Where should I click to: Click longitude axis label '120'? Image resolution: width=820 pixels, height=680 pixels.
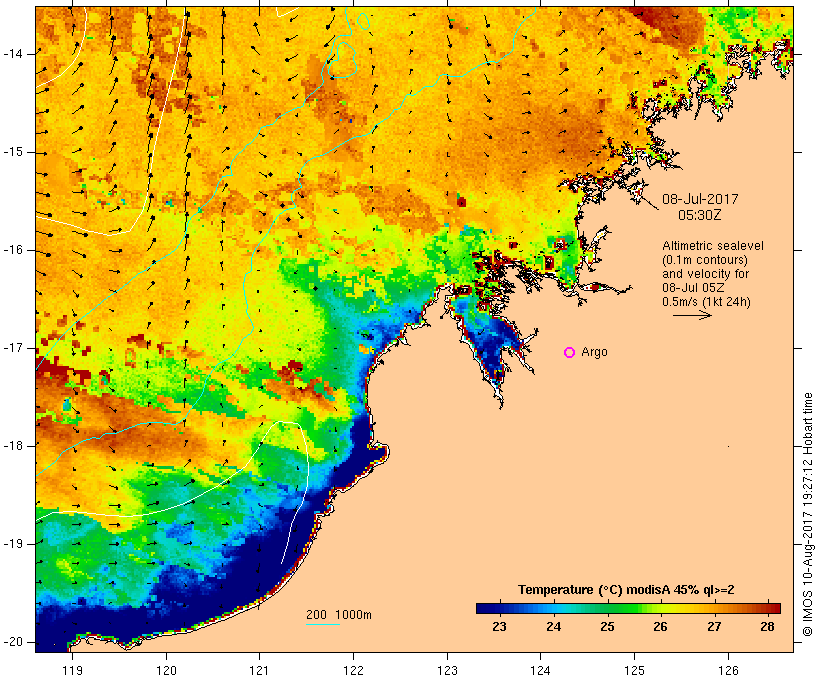tap(166, 670)
